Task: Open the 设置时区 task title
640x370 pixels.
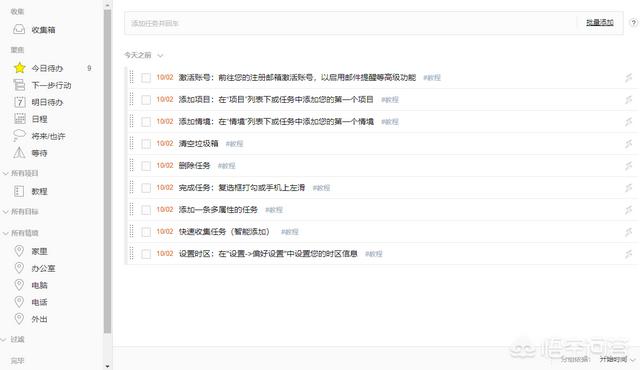Action: (x=268, y=253)
